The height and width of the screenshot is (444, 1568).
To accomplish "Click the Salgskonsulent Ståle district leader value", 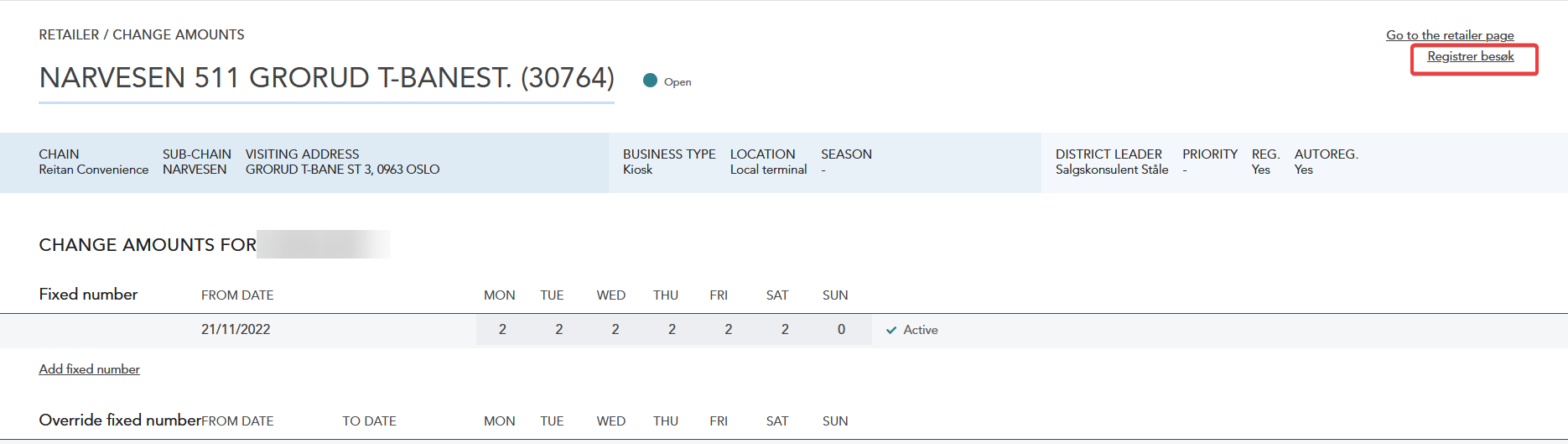I will [x=1112, y=170].
